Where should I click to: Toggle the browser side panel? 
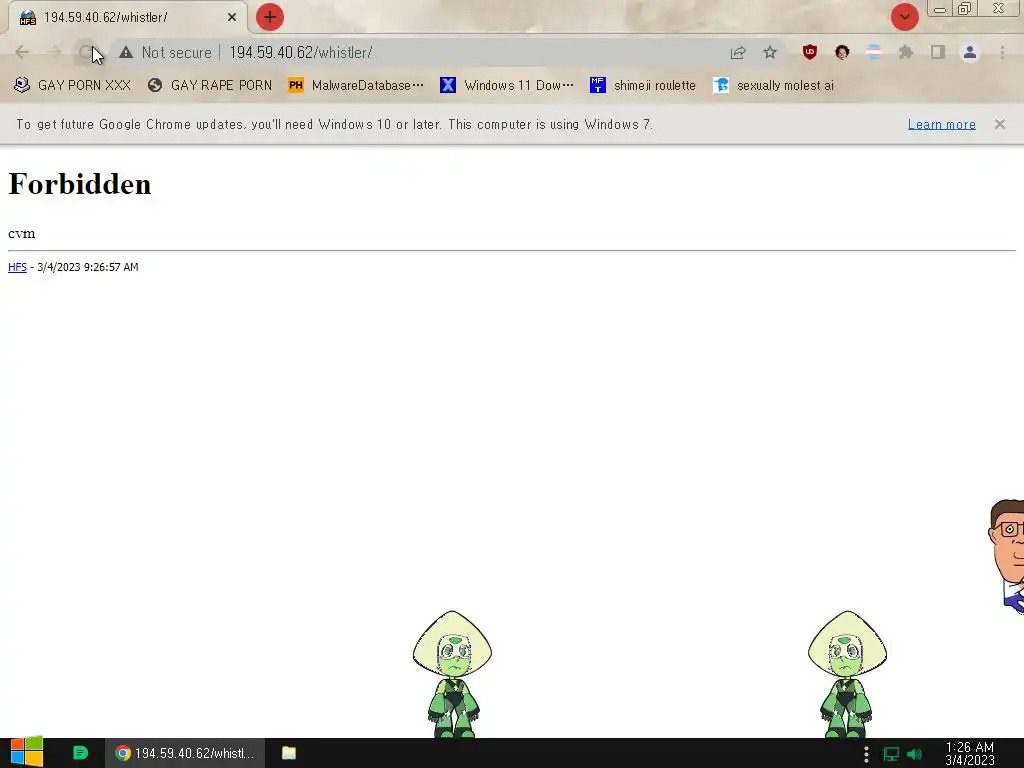click(938, 52)
